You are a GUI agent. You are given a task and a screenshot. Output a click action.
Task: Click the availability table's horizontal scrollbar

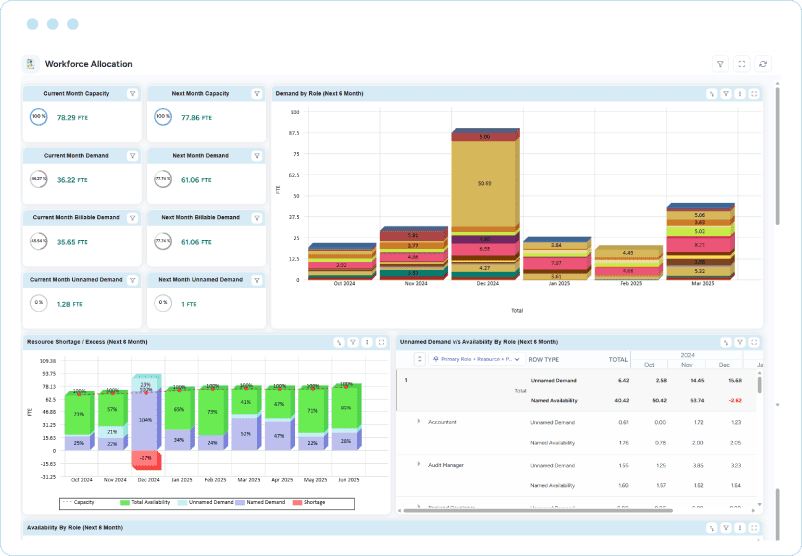tap(537, 510)
